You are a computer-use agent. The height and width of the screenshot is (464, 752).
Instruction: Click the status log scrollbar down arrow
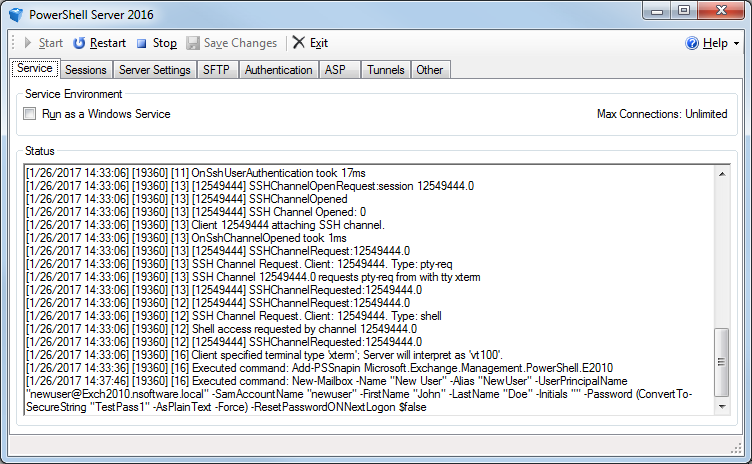pyautogui.click(x=722, y=406)
